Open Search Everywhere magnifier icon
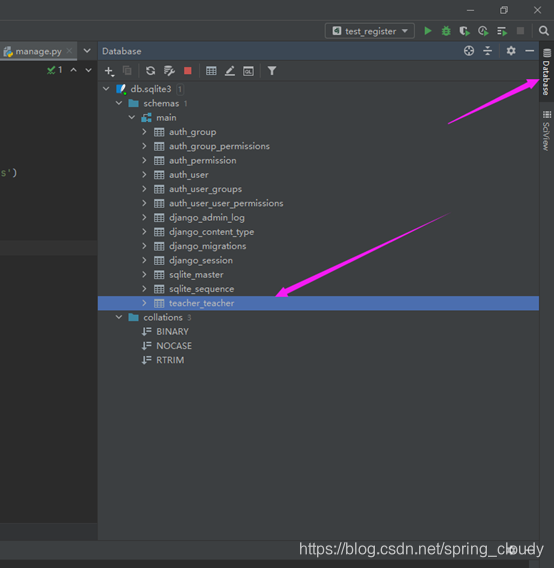Viewport: 554px width, 568px height. (x=543, y=31)
